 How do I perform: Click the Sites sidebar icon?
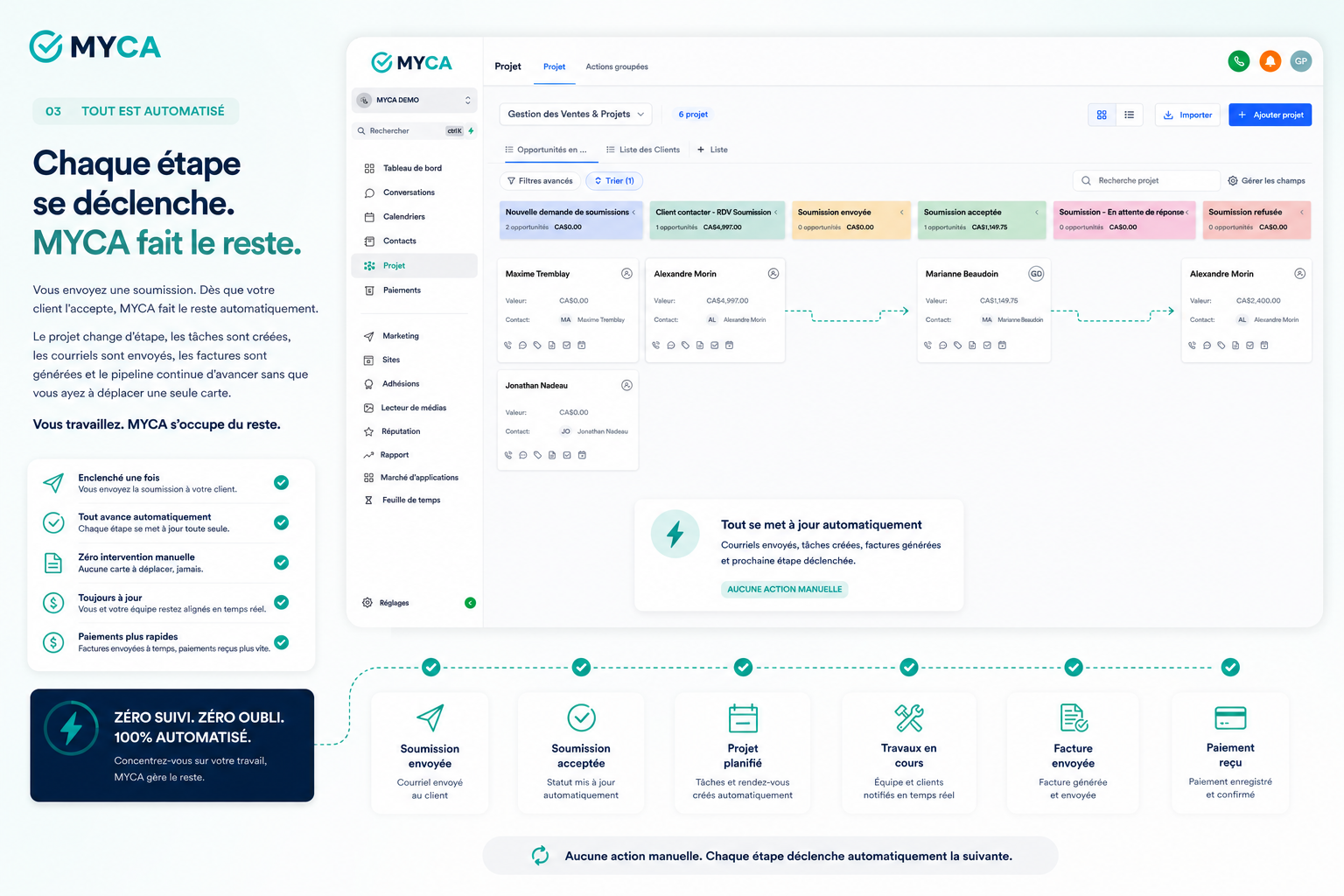click(x=369, y=360)
